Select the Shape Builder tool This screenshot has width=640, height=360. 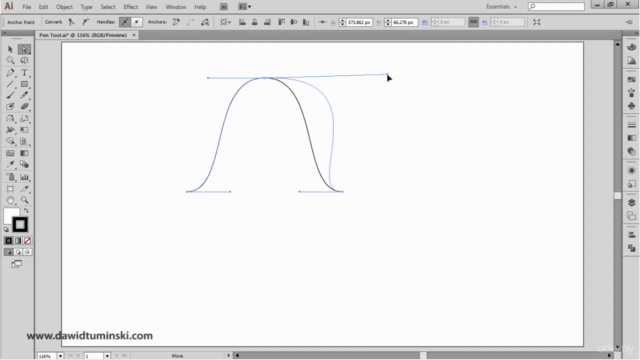(10, 141)
